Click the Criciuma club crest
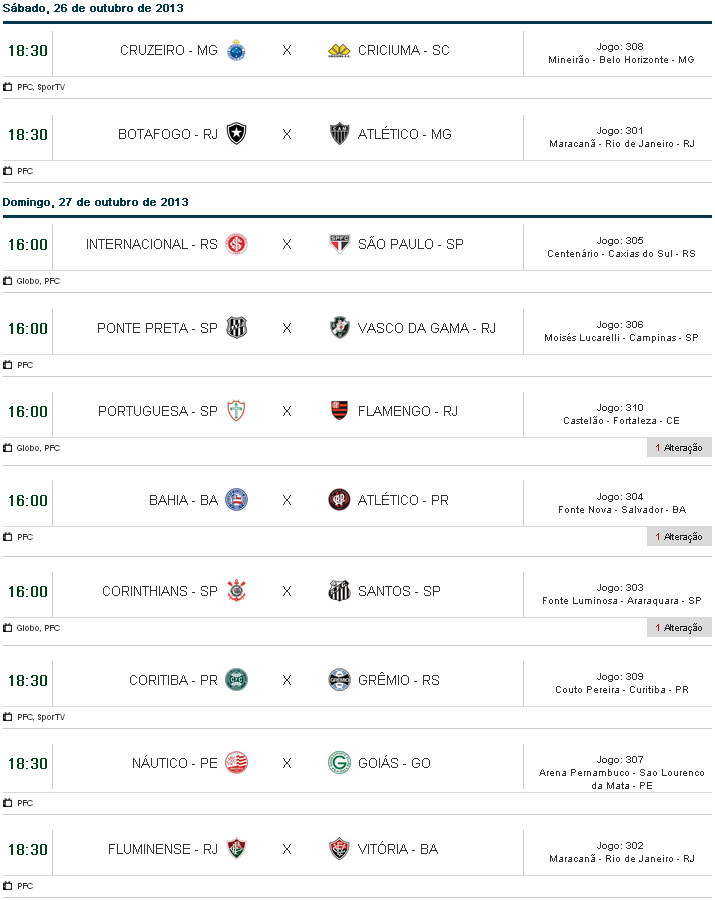This screenshot has height=900, width=715. (339, 50)
